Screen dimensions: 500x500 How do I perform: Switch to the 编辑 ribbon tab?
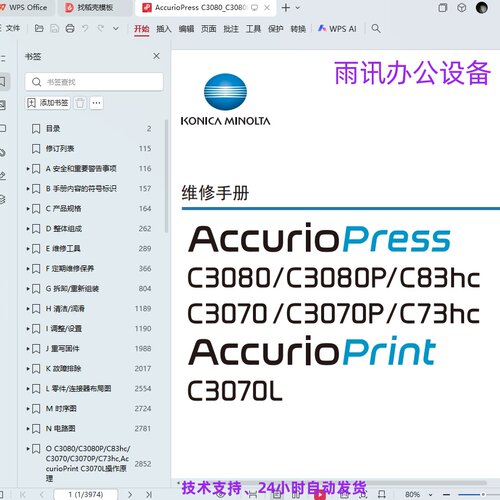tap(186, 29)
